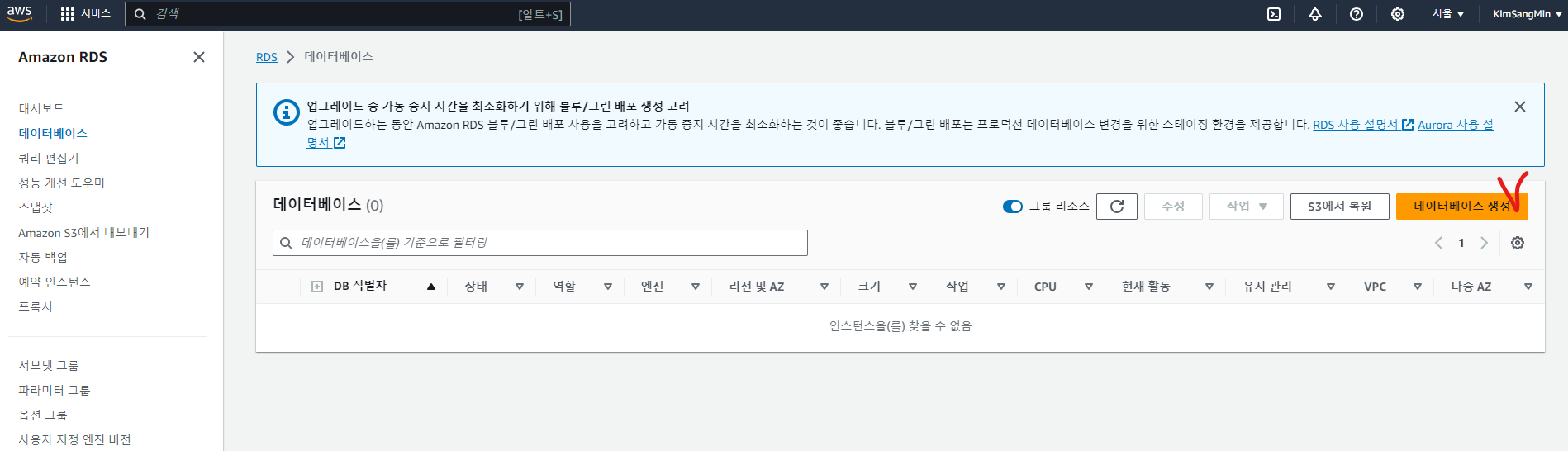This screenshot has height=451, width=1568.
Task: Sort by DB 식별자 column arrow
Action: [431, 287]
